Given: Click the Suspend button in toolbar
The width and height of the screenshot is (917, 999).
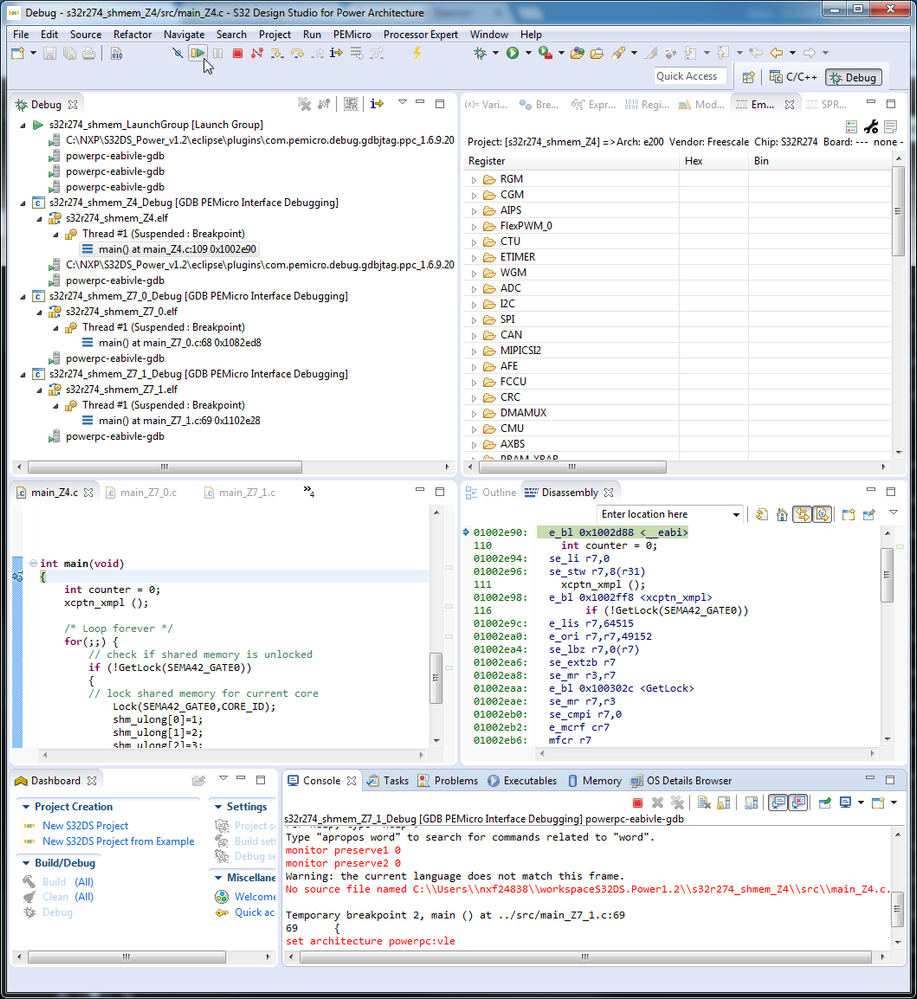Looking at the screenshot, I should click(218, 53).
